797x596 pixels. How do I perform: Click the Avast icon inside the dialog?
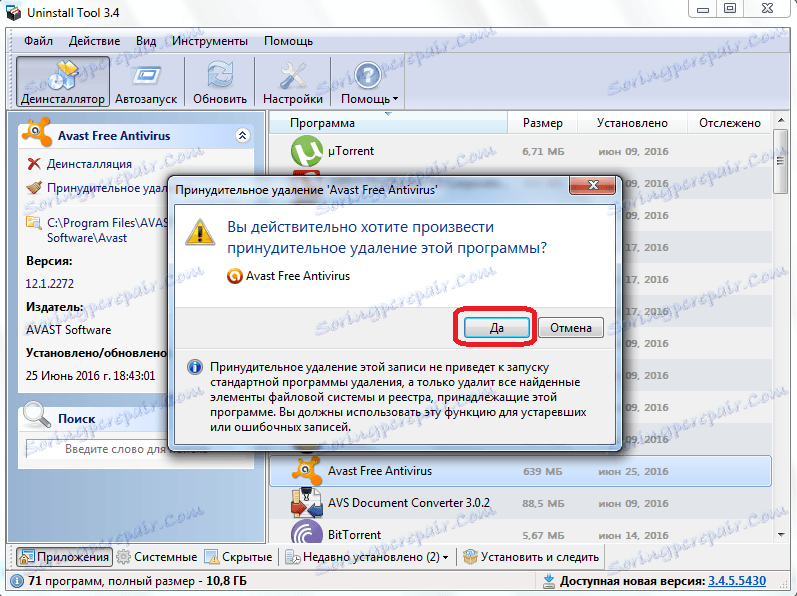234,276
